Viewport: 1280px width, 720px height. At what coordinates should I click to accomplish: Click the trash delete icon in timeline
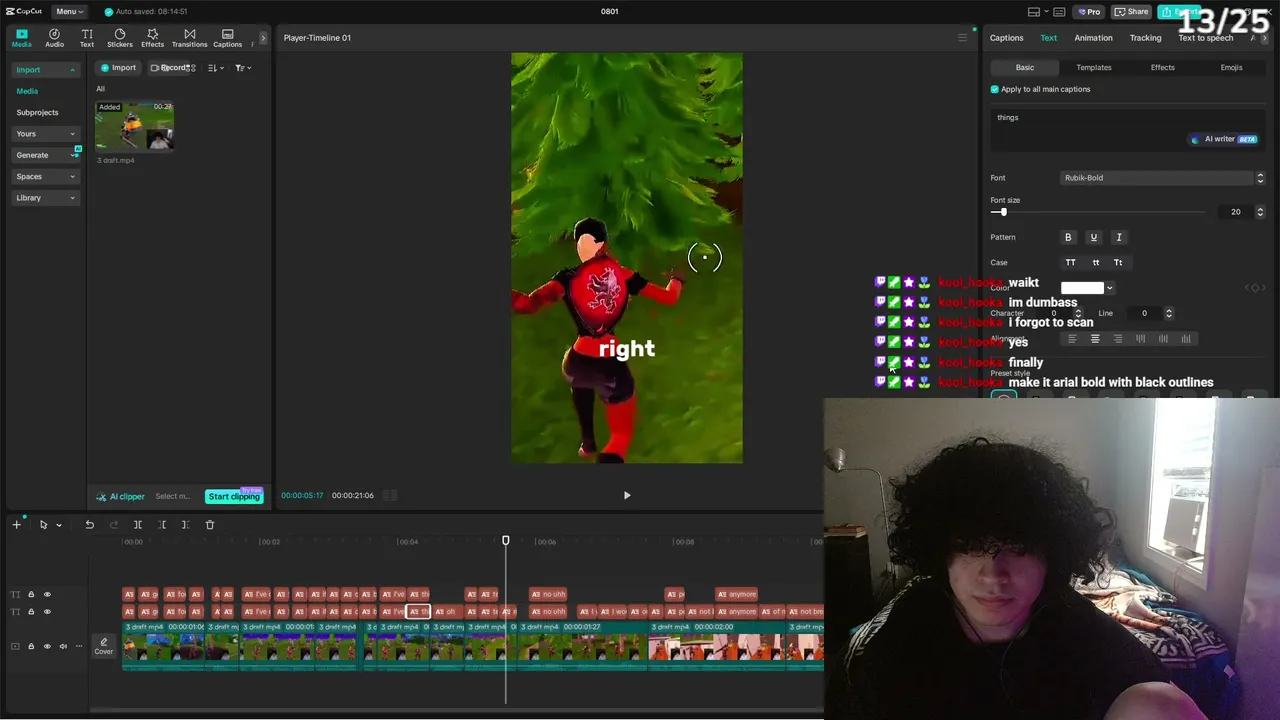point(210,525)
